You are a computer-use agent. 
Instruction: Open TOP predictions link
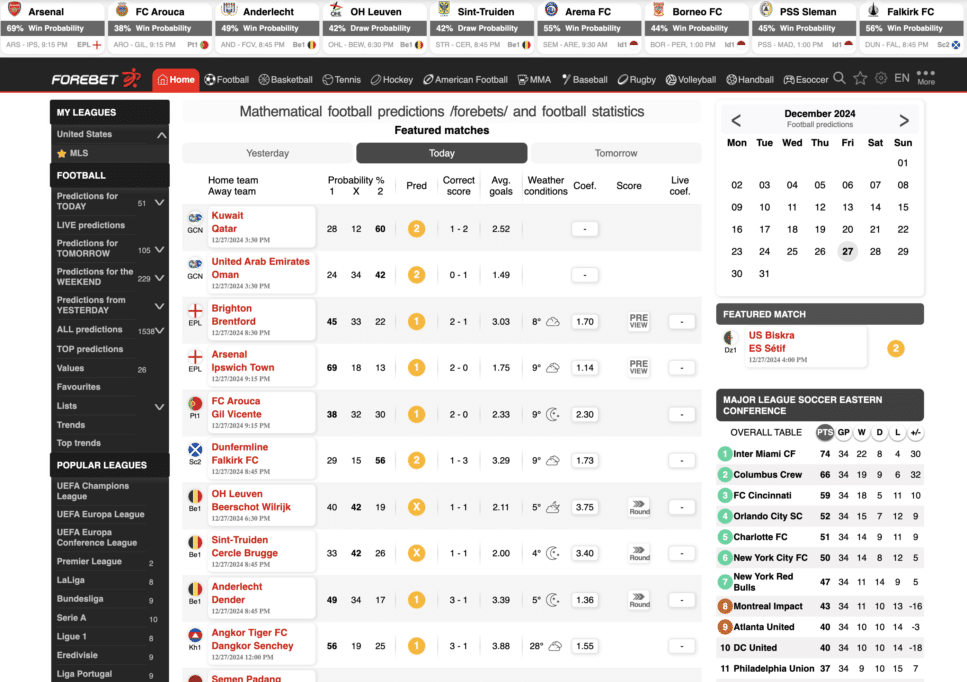pyautogui.click(x=90, y=349)
